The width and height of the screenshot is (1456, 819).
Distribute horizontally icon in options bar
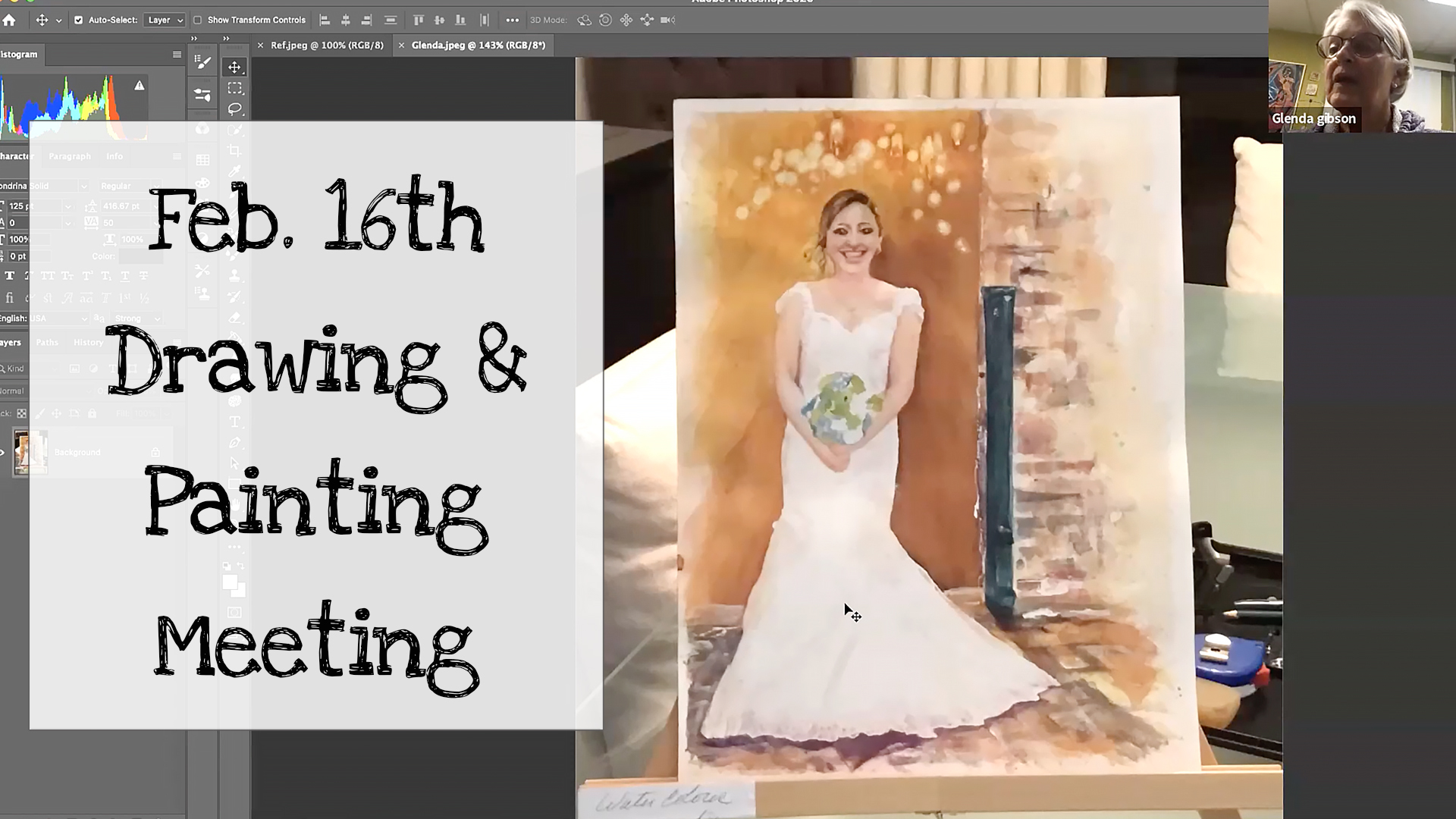coord(485,20)
